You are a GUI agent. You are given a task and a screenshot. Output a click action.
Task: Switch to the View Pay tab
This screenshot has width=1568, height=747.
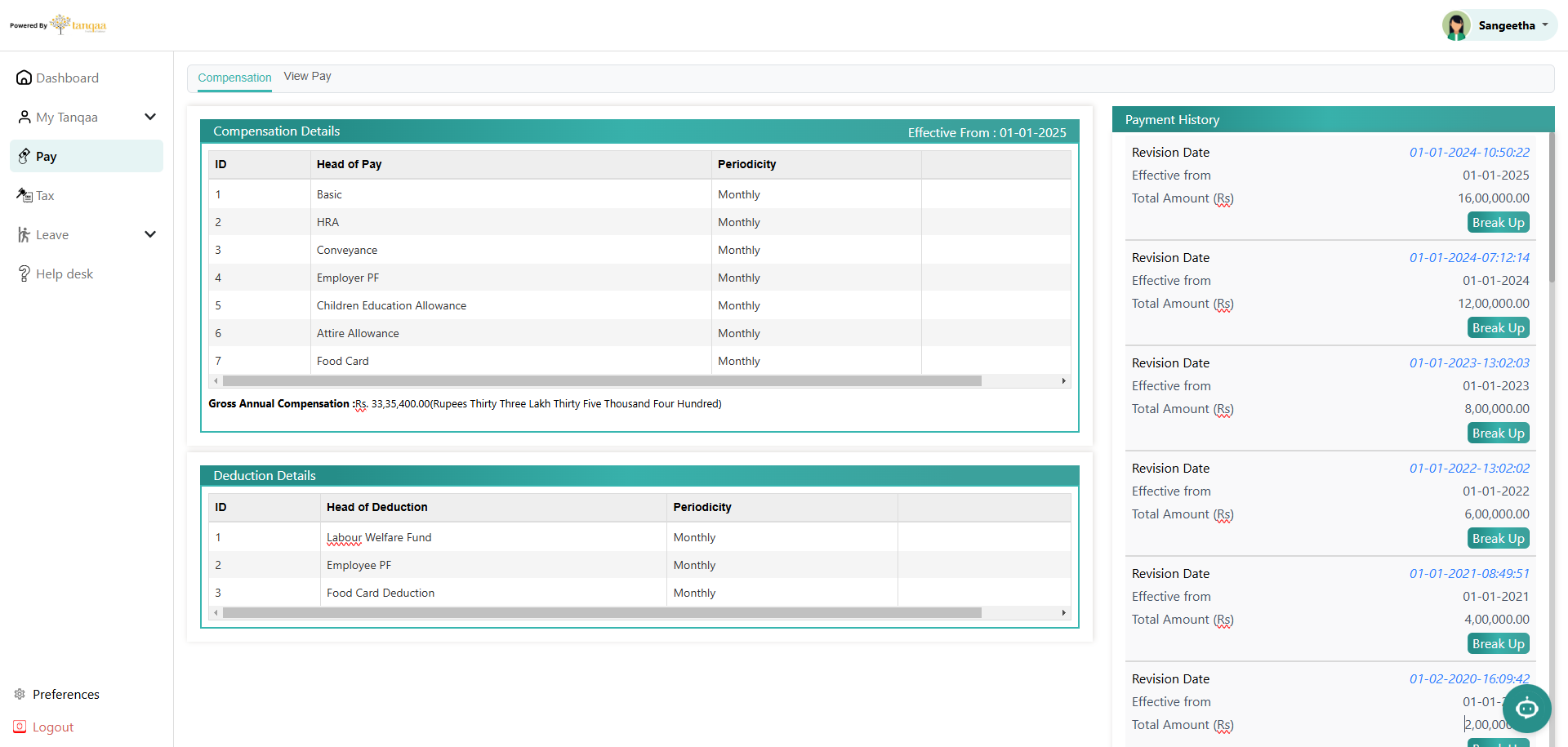[307, 76]
